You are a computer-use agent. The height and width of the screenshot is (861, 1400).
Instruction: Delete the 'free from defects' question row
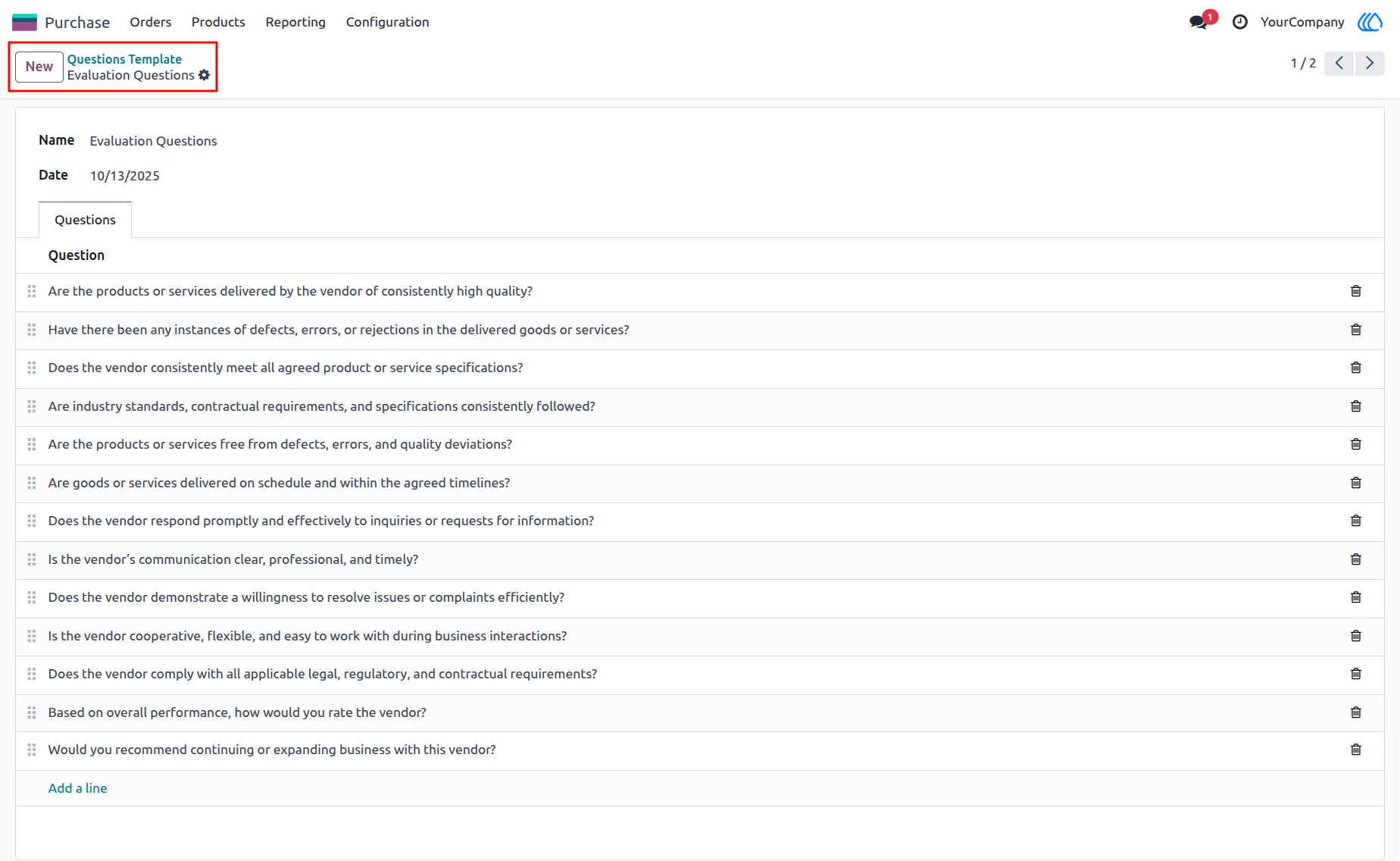[x=1356, y=444]
